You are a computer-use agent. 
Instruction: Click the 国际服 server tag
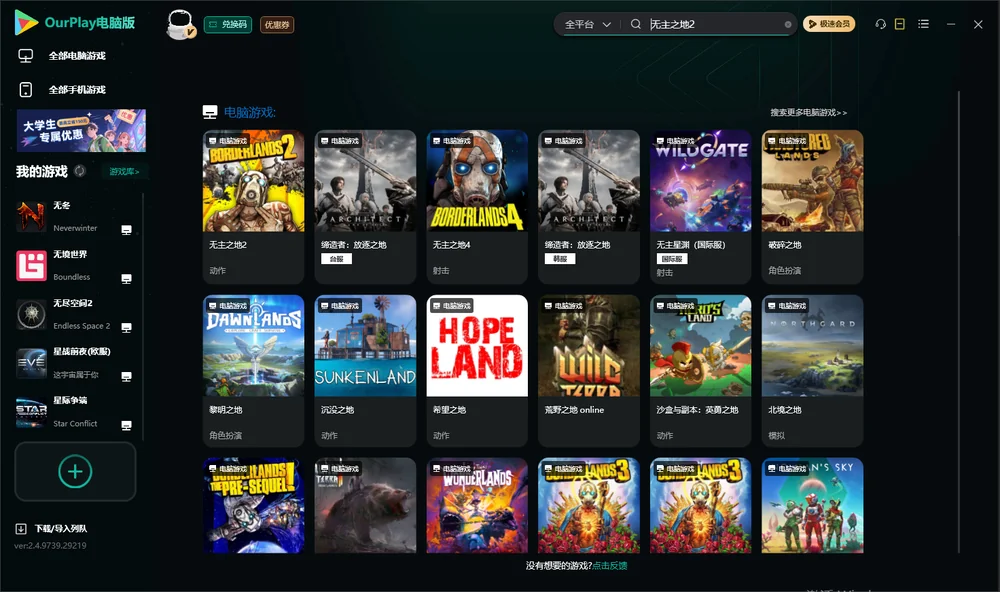click(x=672, y=258)
